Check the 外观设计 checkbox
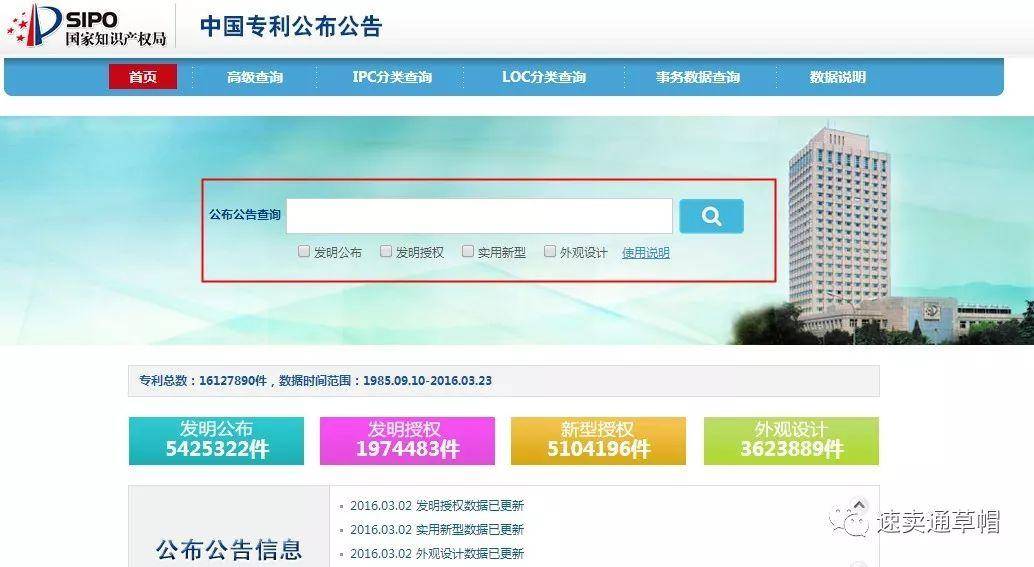 (x=550, y=251)
